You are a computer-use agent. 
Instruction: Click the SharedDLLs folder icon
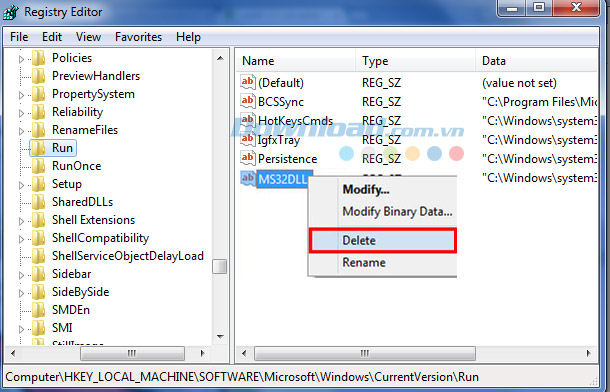(39, 202)
